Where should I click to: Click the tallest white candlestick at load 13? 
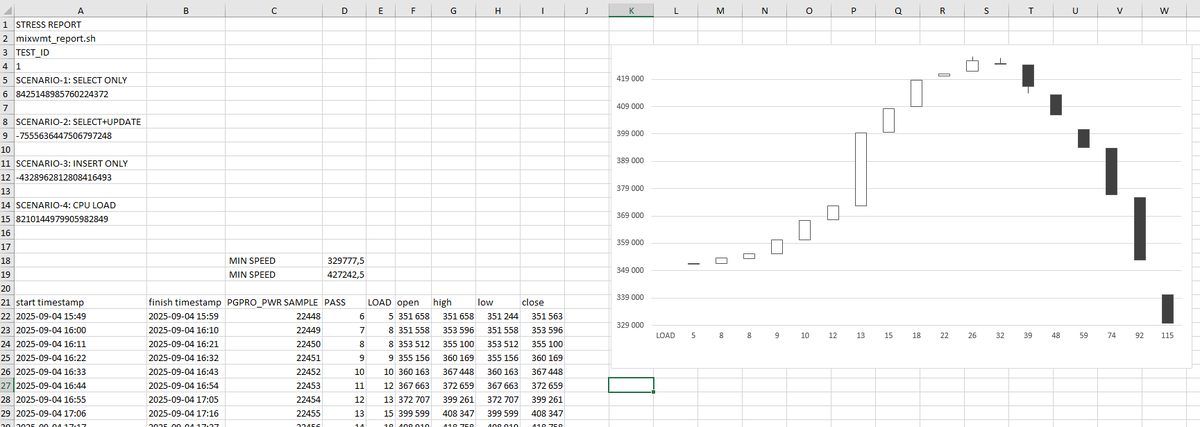pyautogui.click(x=860, y=169)
